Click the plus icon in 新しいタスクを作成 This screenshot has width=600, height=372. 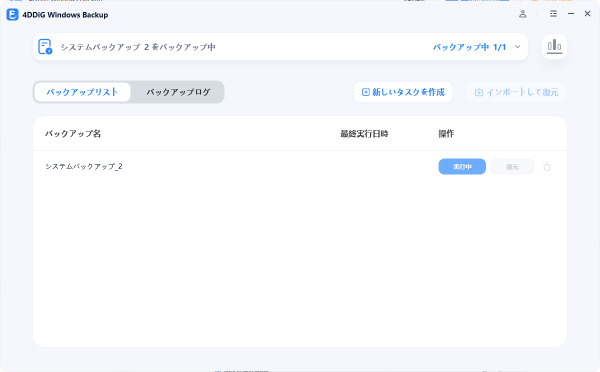tap(365, 92)
